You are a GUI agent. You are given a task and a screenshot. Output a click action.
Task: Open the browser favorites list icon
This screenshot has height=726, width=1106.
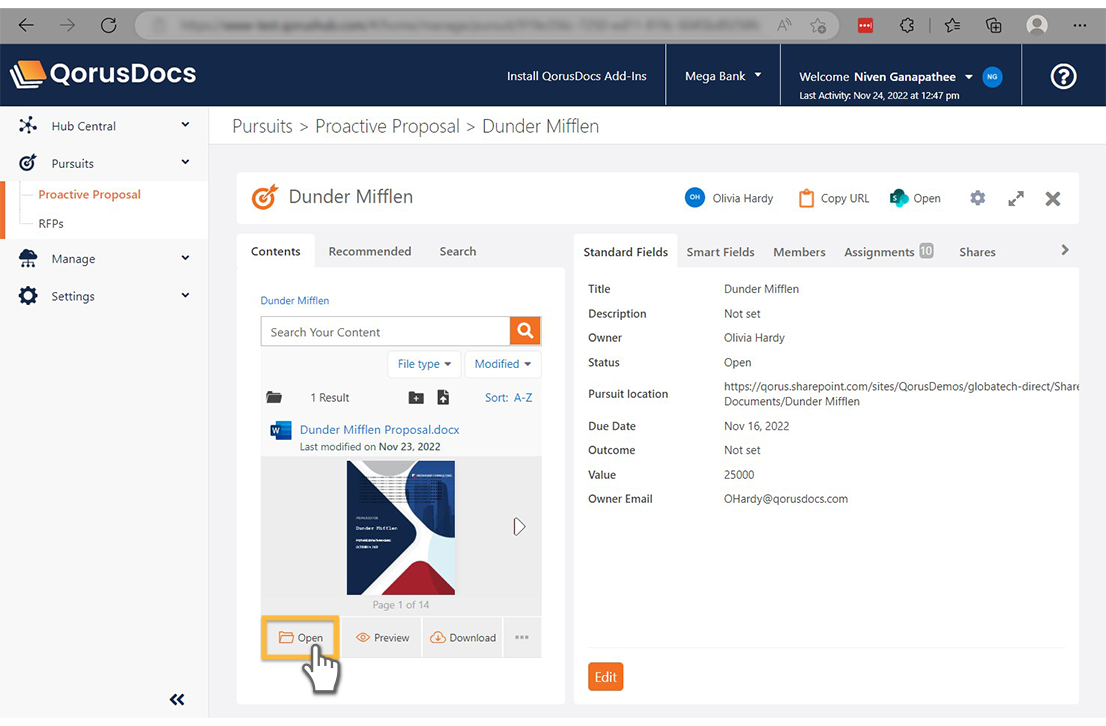pos(952,25)
